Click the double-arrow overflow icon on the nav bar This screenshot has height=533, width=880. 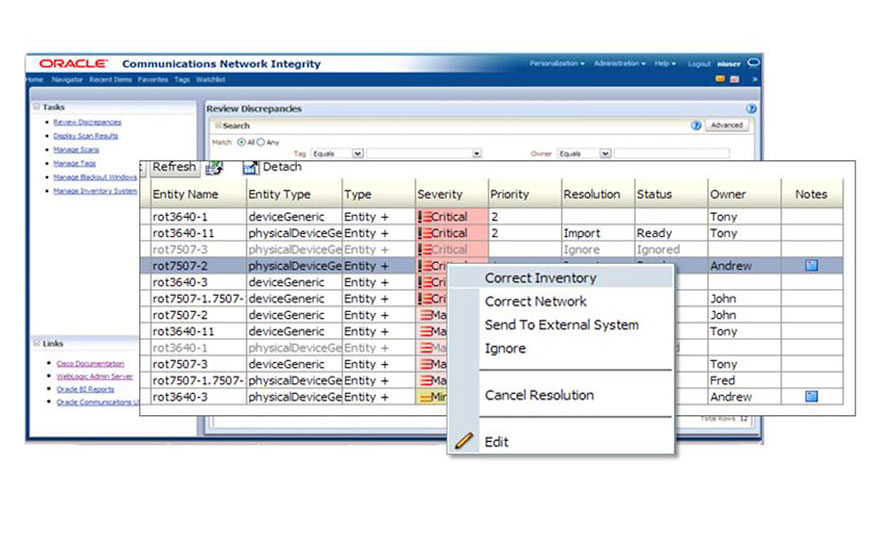(755, 79)
